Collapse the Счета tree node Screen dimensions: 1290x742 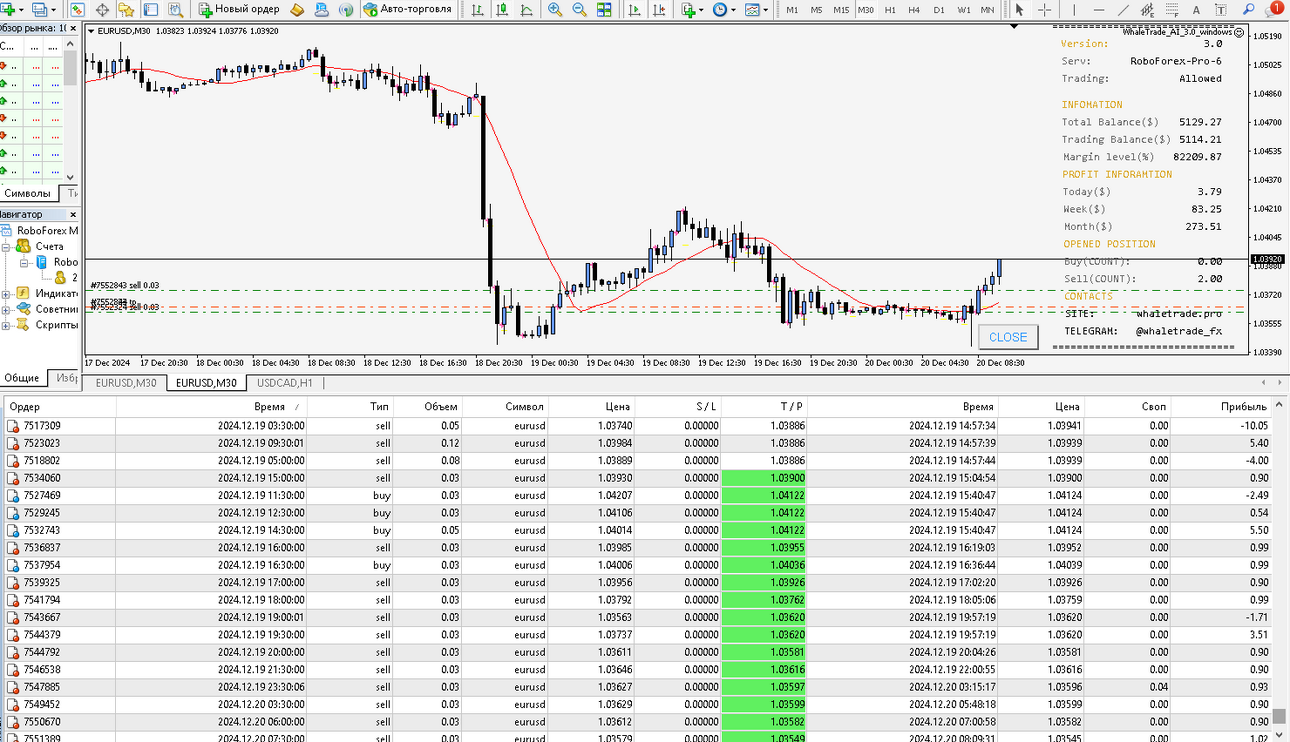(x=6, y=246)
